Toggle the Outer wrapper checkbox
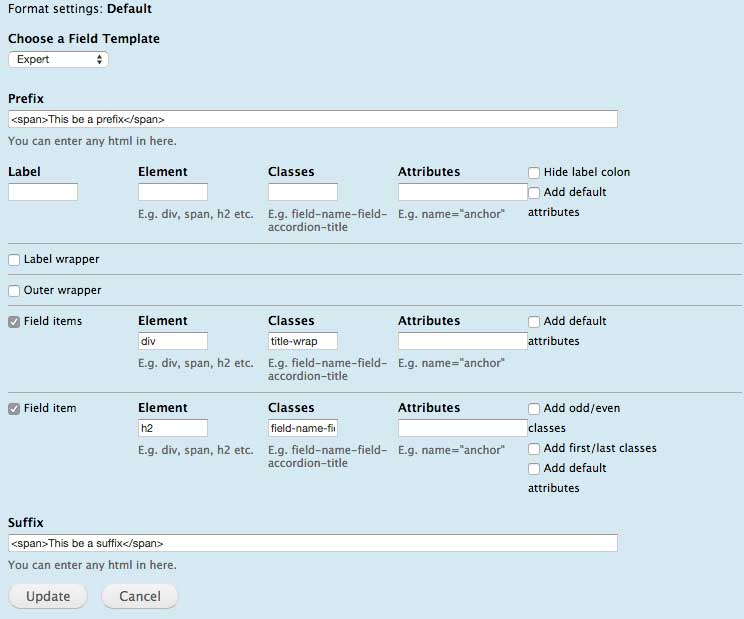Viewport: 744px width, 619px height. pos(14,291)
